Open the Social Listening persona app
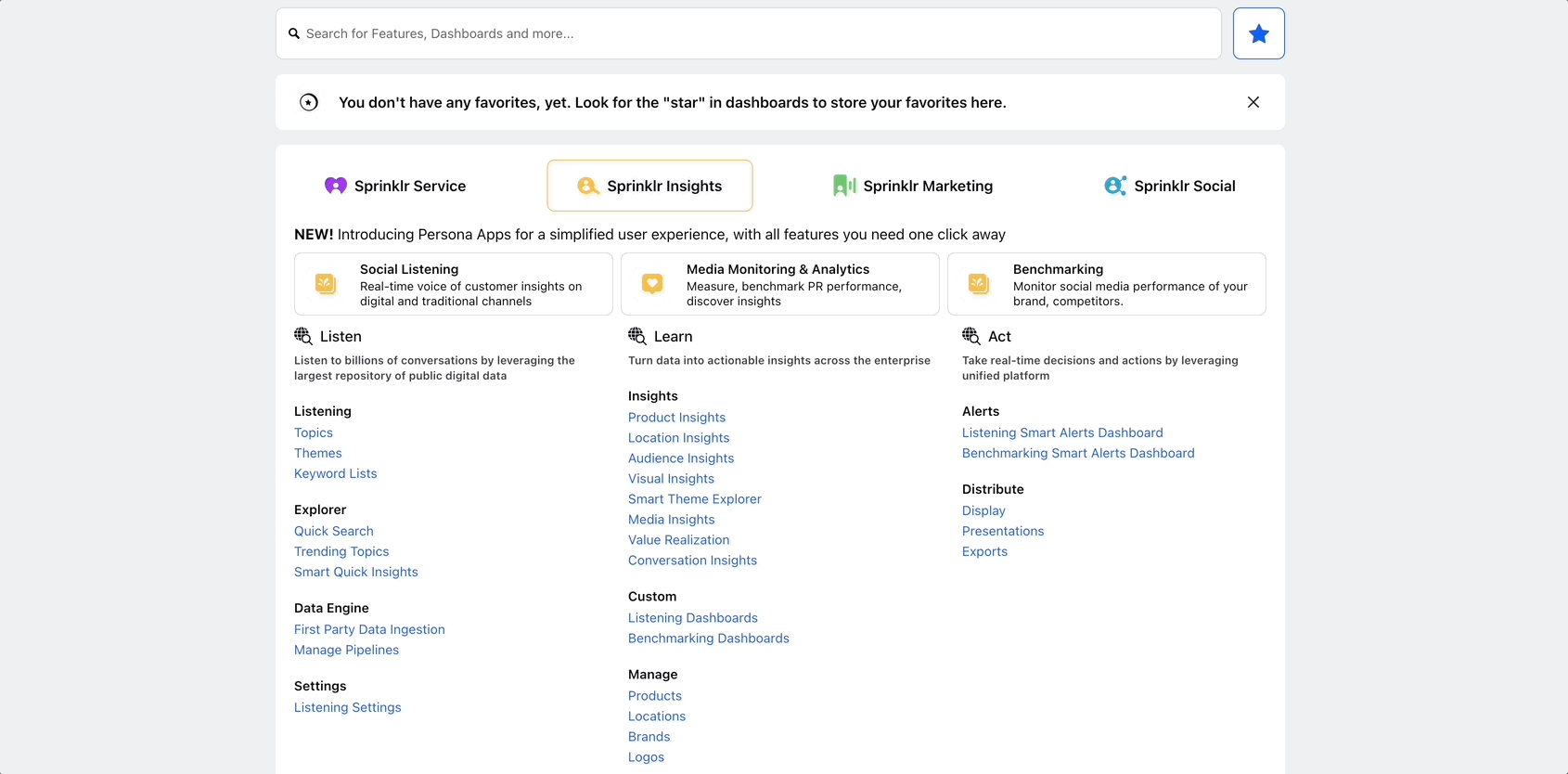This screenshot has width=1568, height=774. coord(454,284)
